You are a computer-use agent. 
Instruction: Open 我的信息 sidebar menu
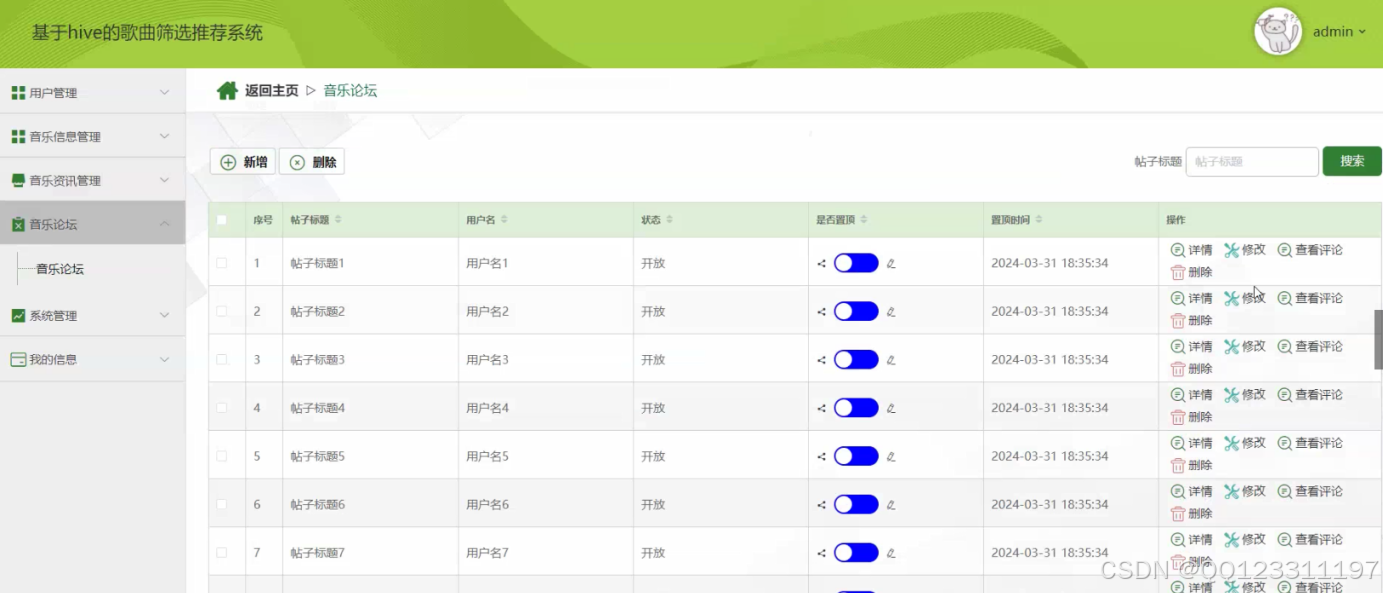click(93, 359)
